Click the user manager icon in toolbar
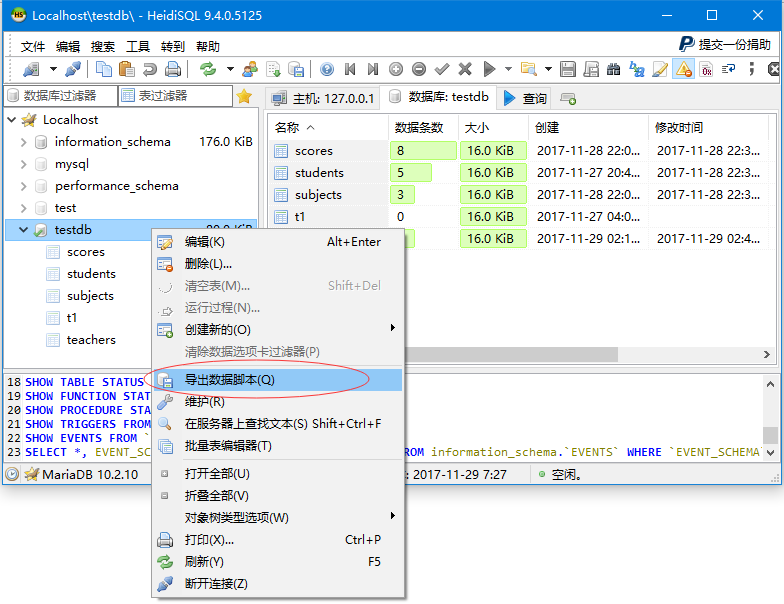784x604 pixels. (x=250, y=69)
